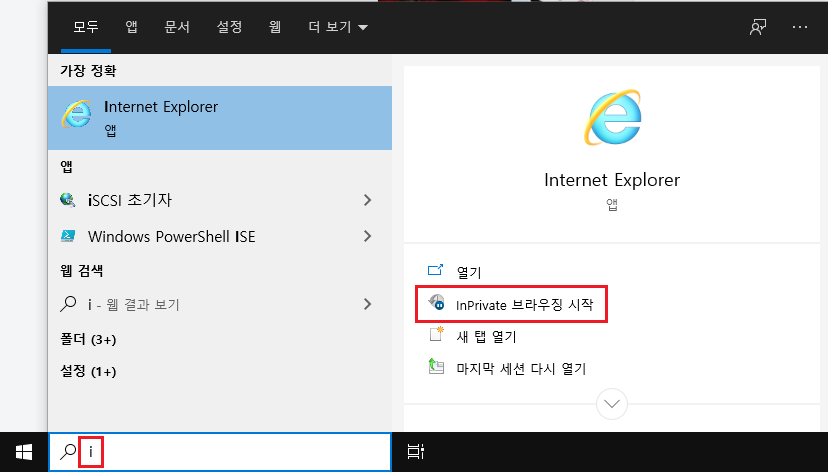Screen dimensions: 828x472
Task: Click the feedback person icon
Action: click(758, 27)
